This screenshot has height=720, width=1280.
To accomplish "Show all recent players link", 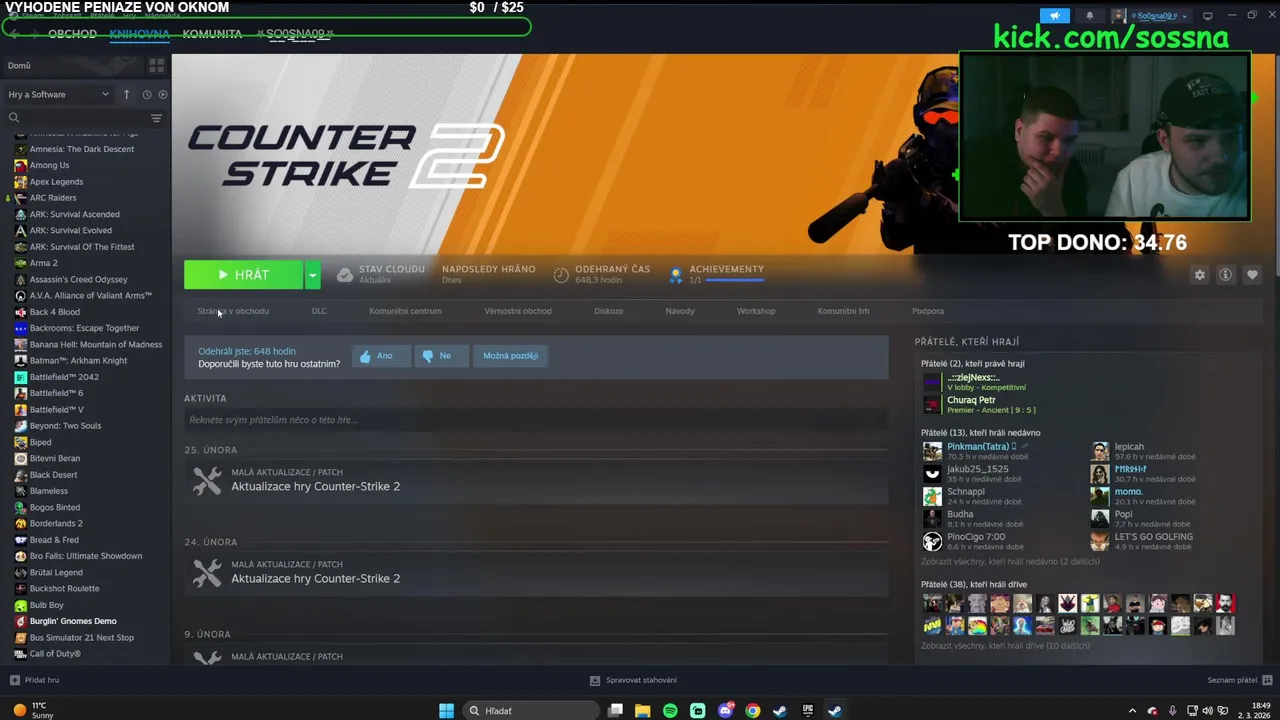I will click(1010, 562).
